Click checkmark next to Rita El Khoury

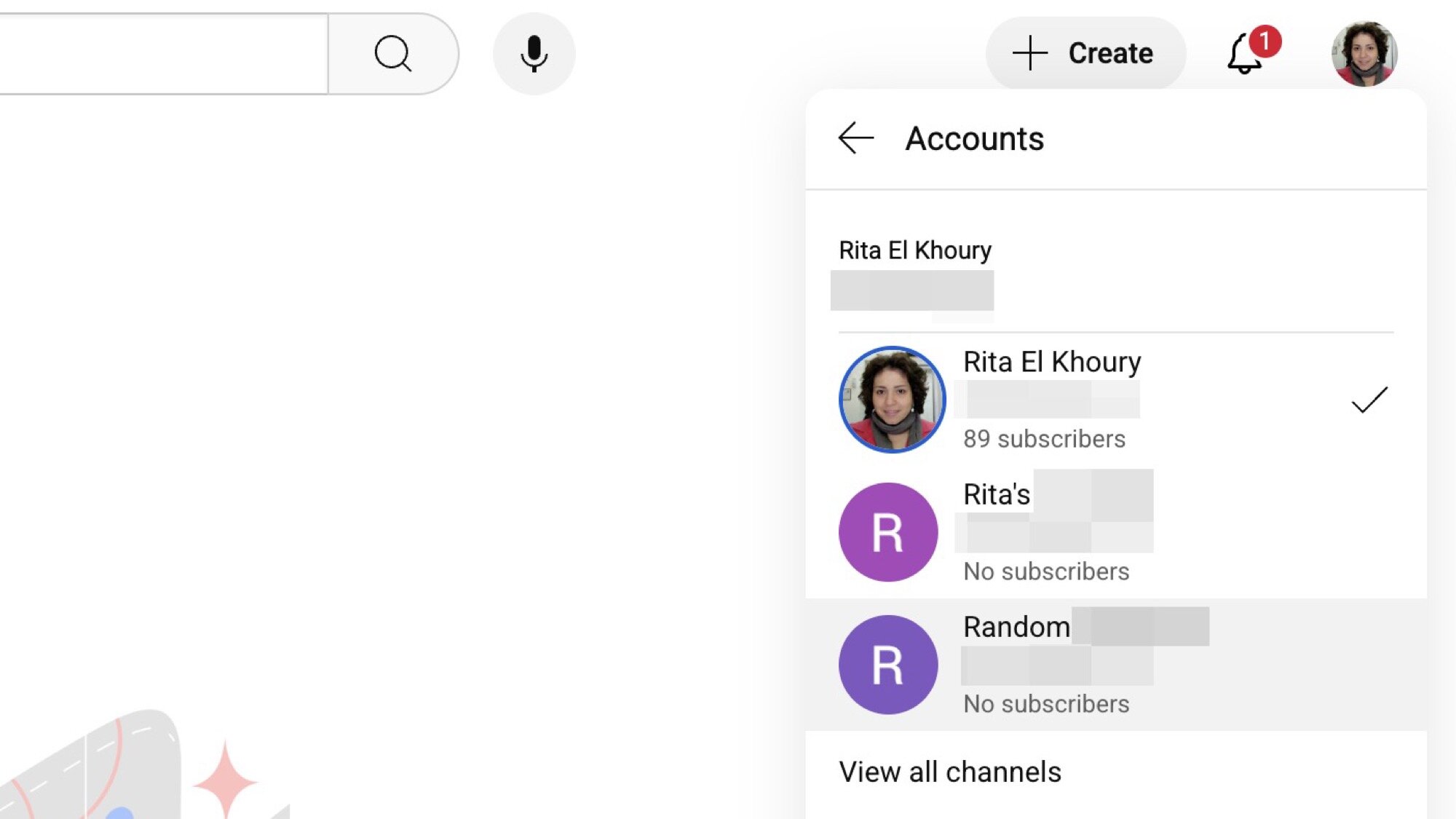pyautogui.click(x=1369, y=400)
